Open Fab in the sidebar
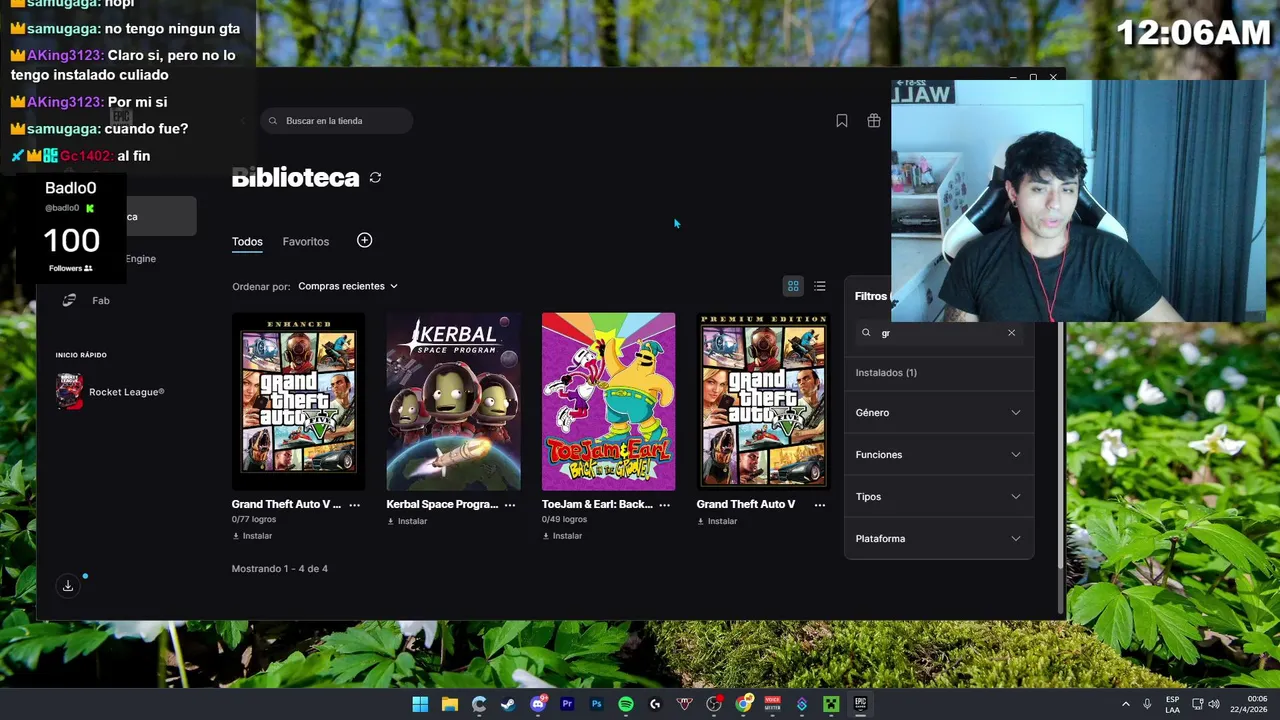This screenshot has width=1280, height=720. 100,300
